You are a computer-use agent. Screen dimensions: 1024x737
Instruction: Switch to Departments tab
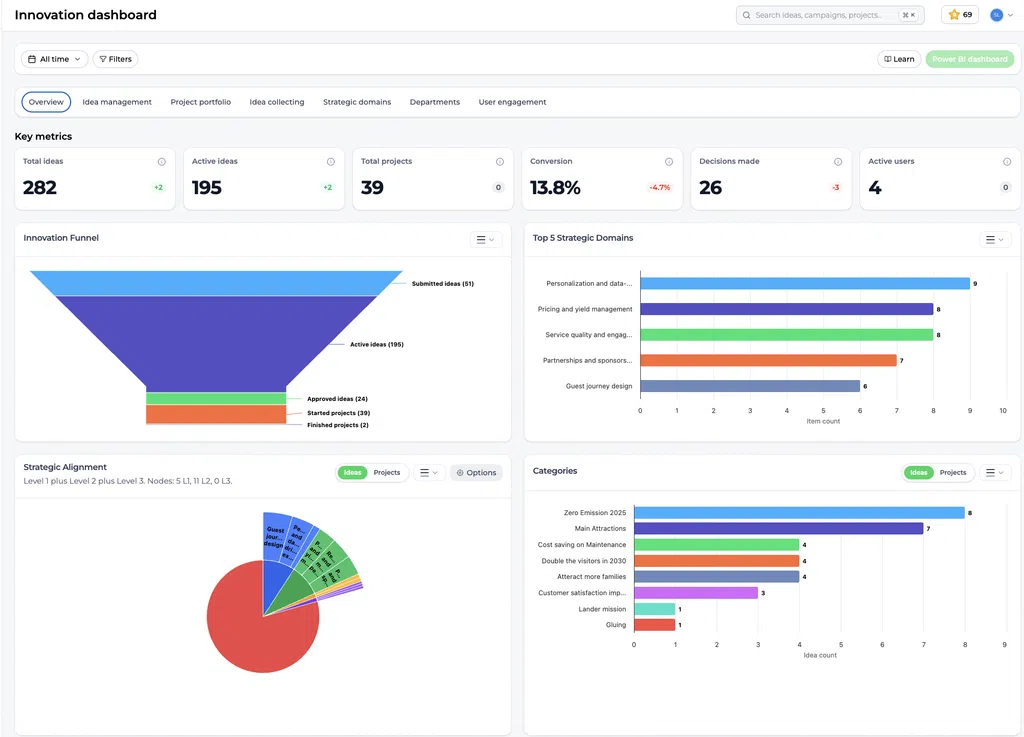click(x=435, y=102)
